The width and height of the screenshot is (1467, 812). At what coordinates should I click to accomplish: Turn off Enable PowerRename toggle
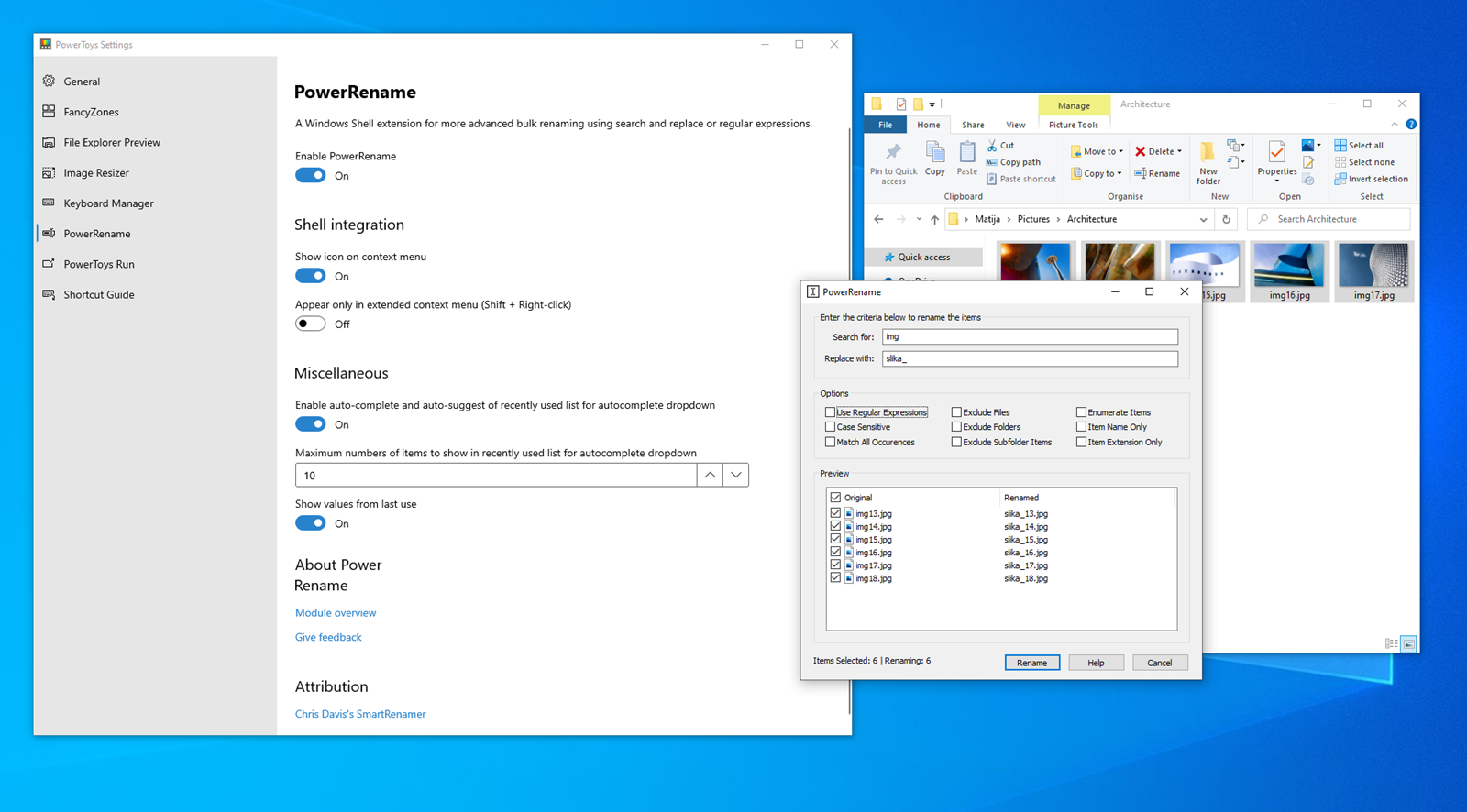pyautogui.click(x=311, y=176)
